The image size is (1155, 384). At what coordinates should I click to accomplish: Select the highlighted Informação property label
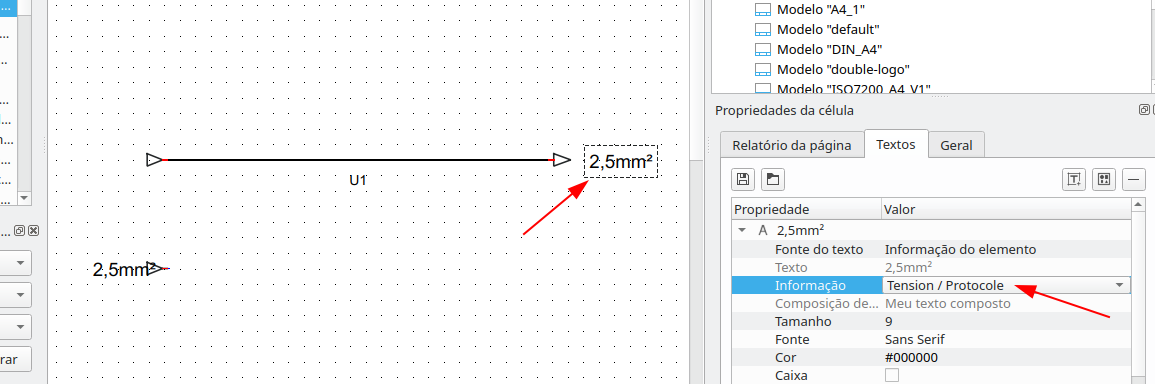tap(810, 285)
